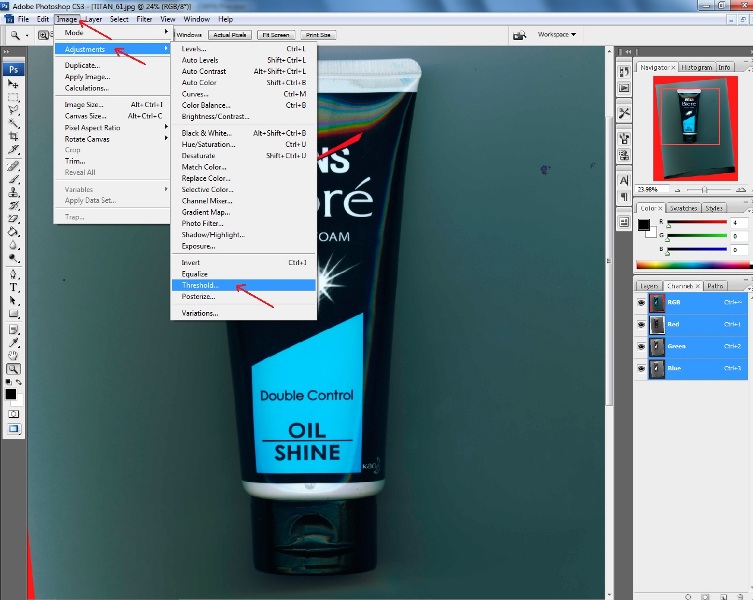Image resolution: width=753 pixels, height=600 pixels.
Task: Choose Threshold from the Adjustments submenu
Action: coord(200,285)
